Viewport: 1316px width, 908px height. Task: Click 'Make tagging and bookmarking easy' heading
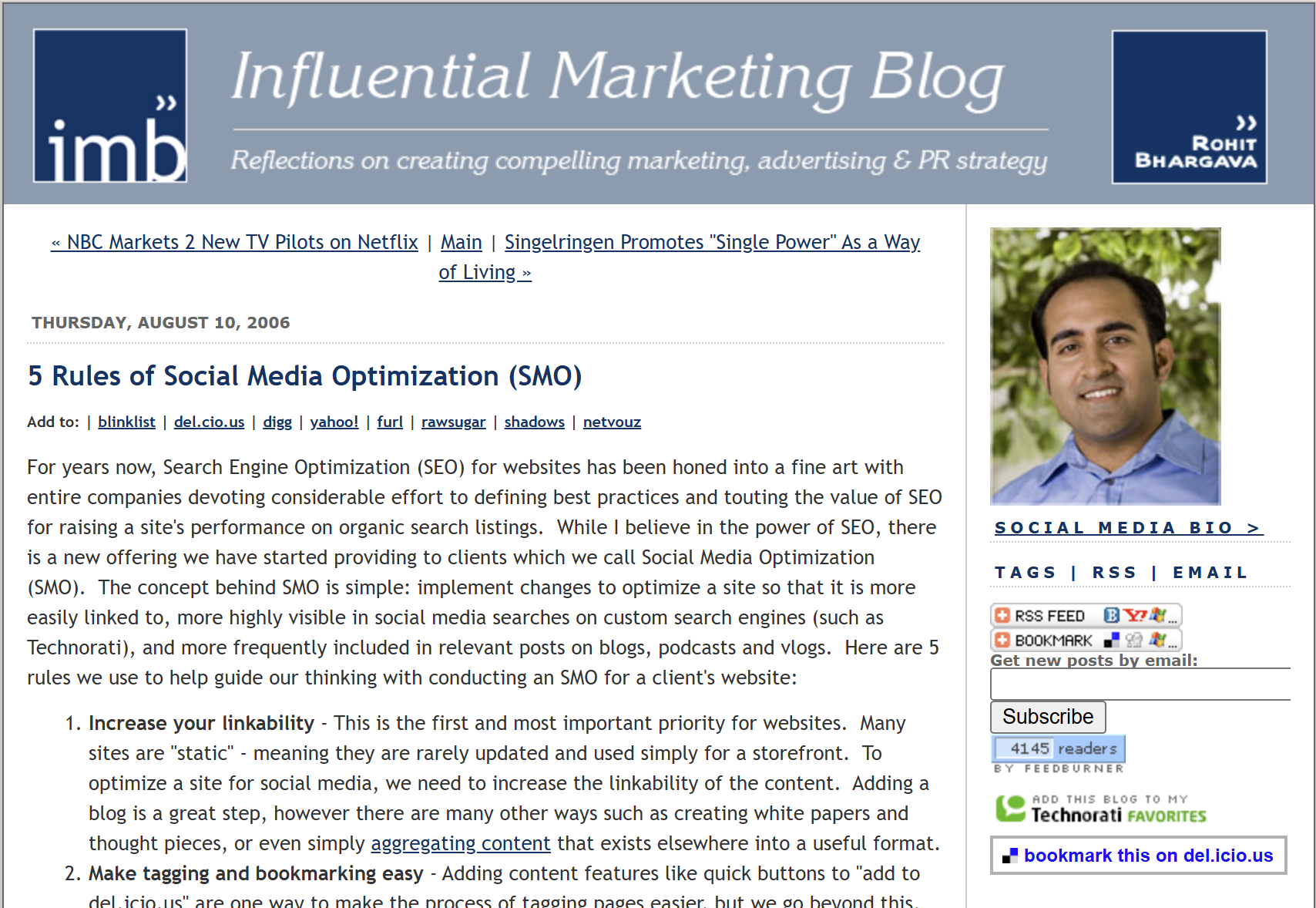pyautogui.click(x=256, y=873)
